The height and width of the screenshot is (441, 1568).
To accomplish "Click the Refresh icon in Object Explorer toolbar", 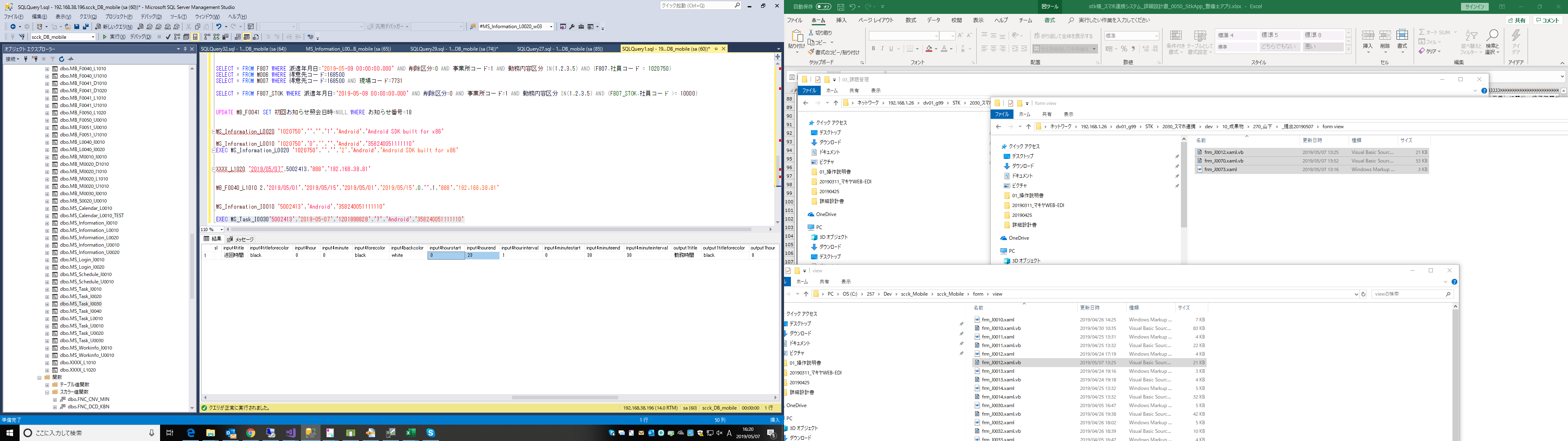I will [62, 59].
